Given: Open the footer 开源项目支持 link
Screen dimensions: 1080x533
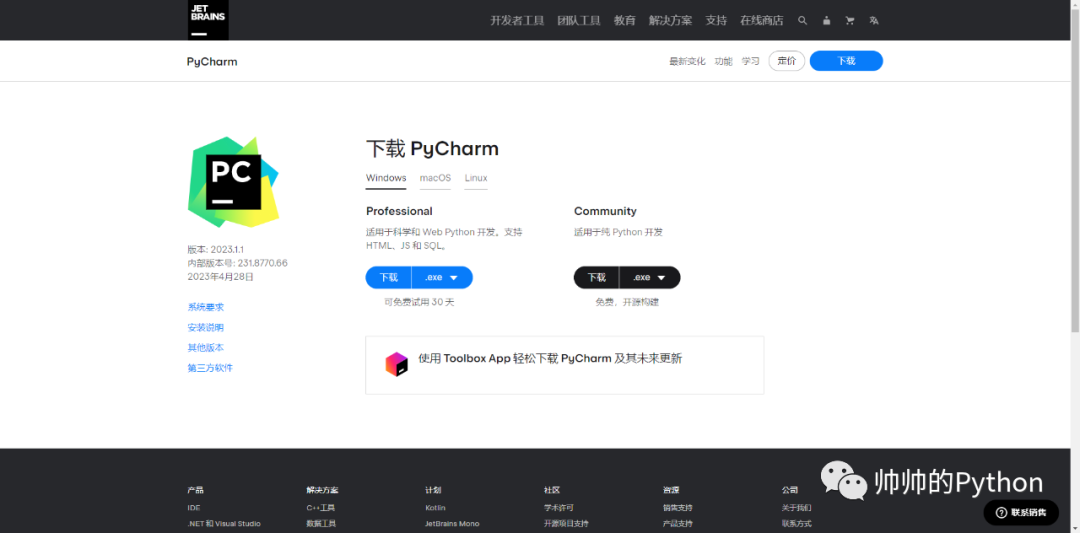Looking at the screenshot, I should [x=566, y=523].
